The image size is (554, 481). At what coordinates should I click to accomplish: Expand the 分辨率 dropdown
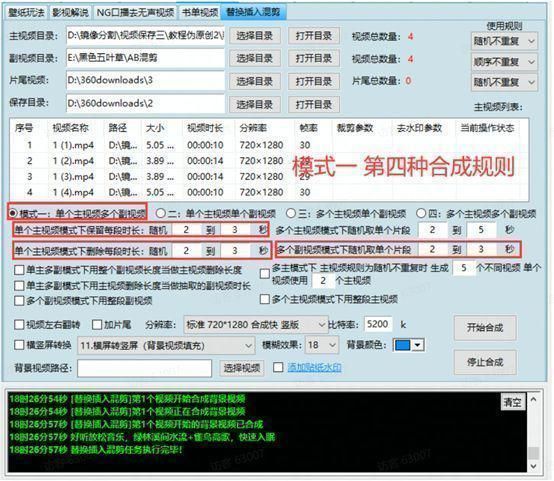tap(255, 324)
